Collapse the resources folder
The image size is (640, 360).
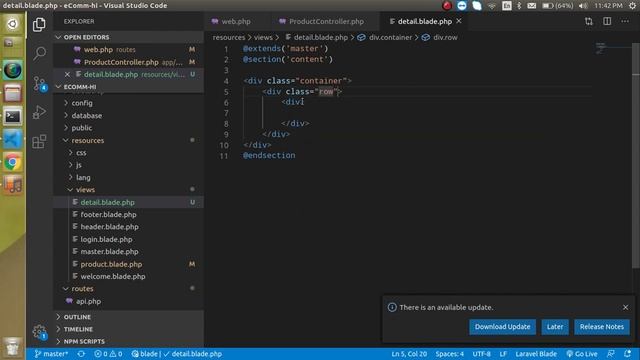[x=129, y=140]
